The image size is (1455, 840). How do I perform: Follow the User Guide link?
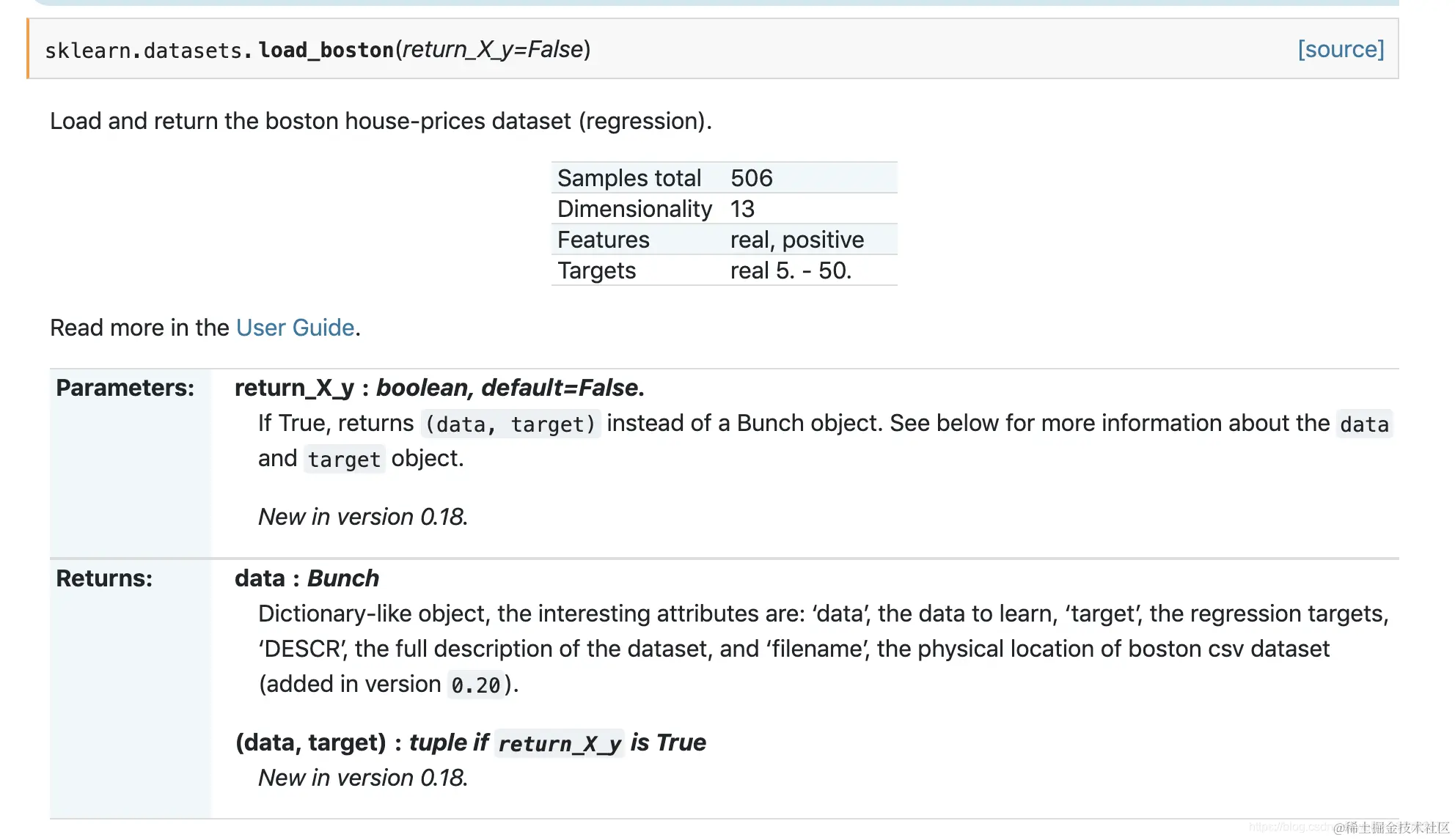point(295,328)
